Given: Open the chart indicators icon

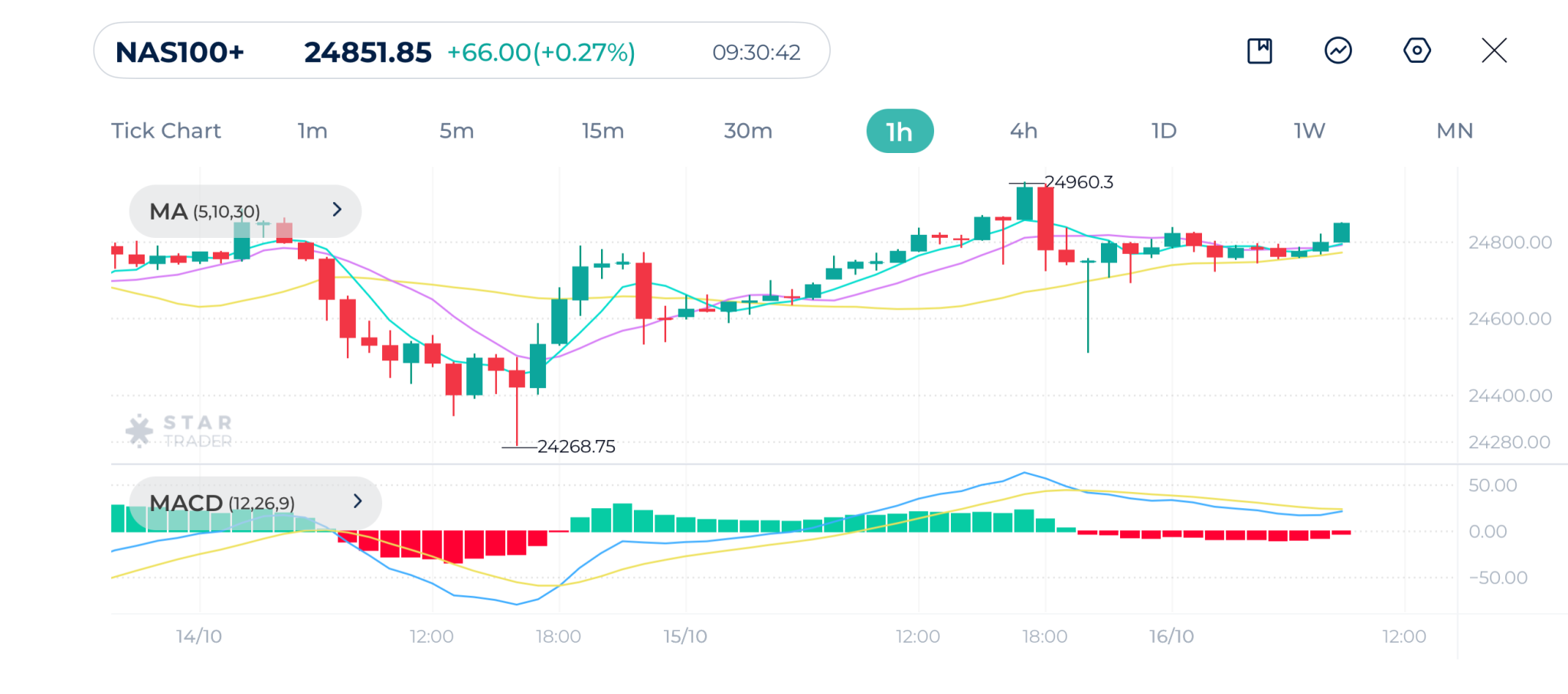Looking at the screenshot, I should [x=1338, y=51].
